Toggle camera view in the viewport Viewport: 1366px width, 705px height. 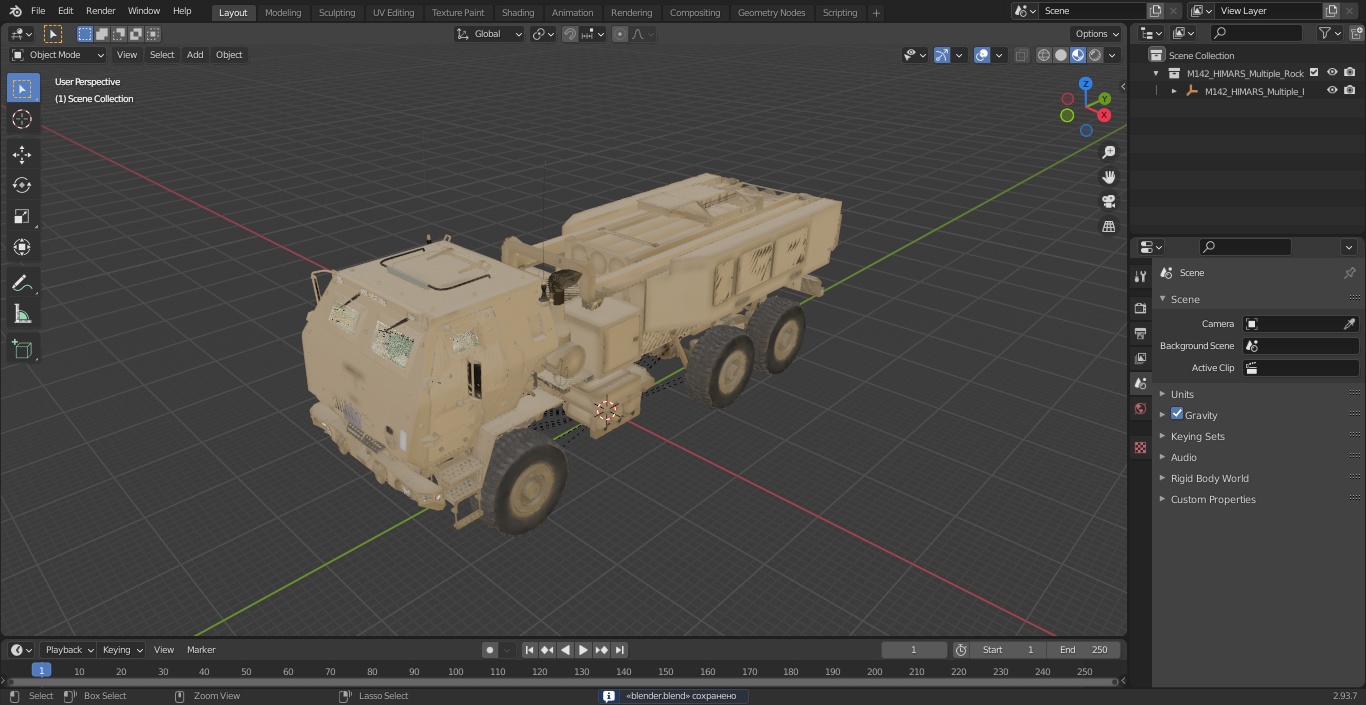[1109, 201]
